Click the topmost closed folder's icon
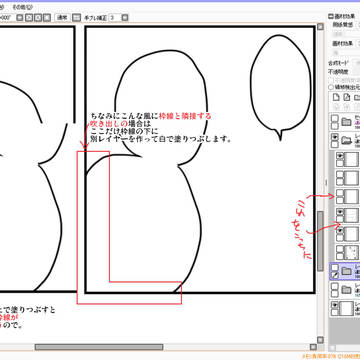360x360 pixels. click(x=347, y=122)
